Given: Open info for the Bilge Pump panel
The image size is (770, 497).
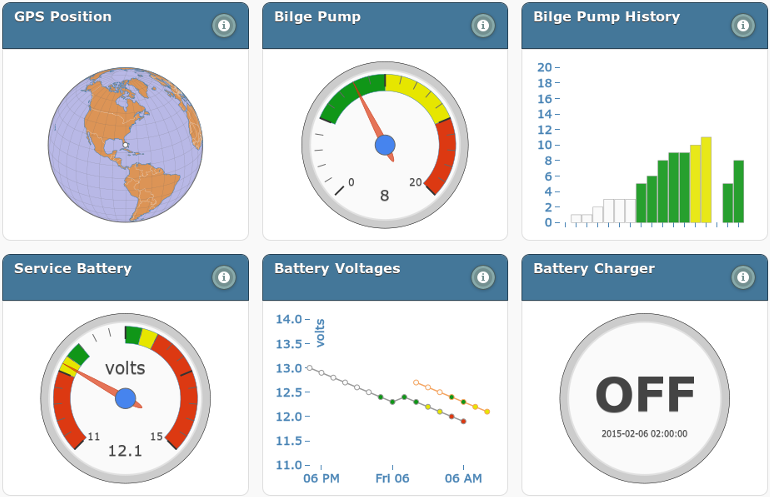Looking at the screenshot, I should tap(483, 26).
